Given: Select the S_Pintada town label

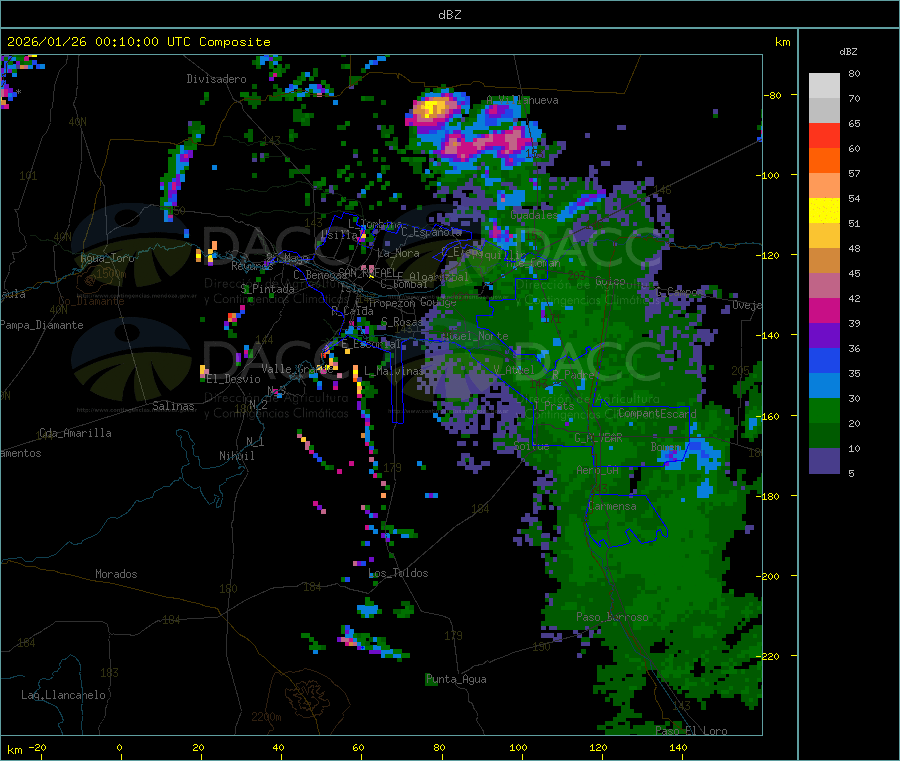Looking at the screenshot, I should (x=267, y=289).
